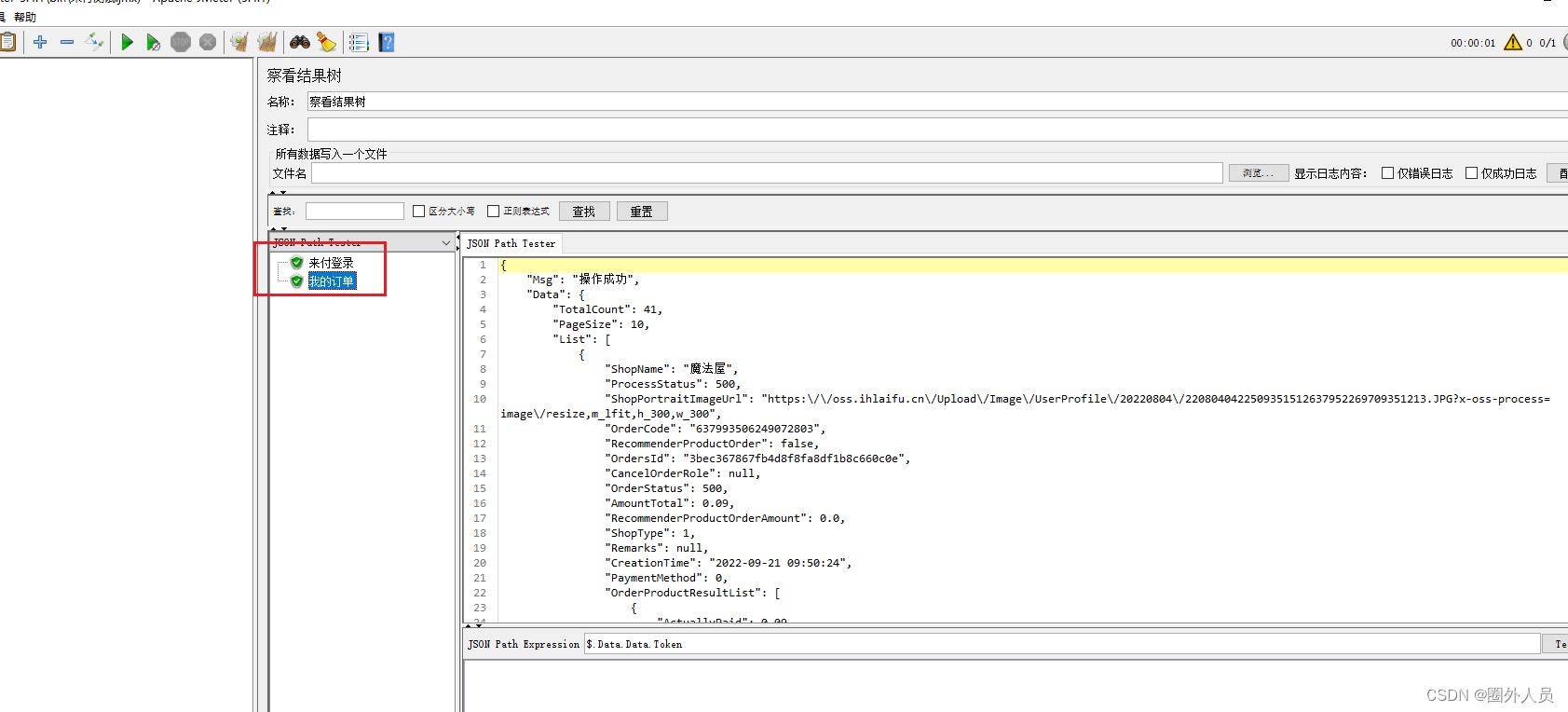Screen dimensions: 1568x712
Task: Open the JSON Path Tester renderer dropdown
Action: pos(361,242)
